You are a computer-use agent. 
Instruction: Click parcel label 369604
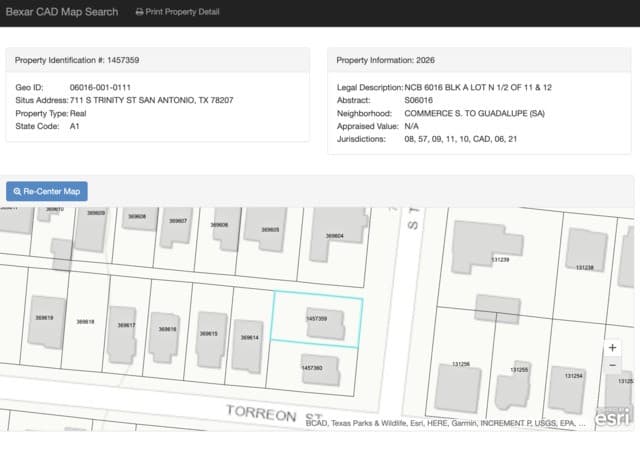click(x=335, y=236)
